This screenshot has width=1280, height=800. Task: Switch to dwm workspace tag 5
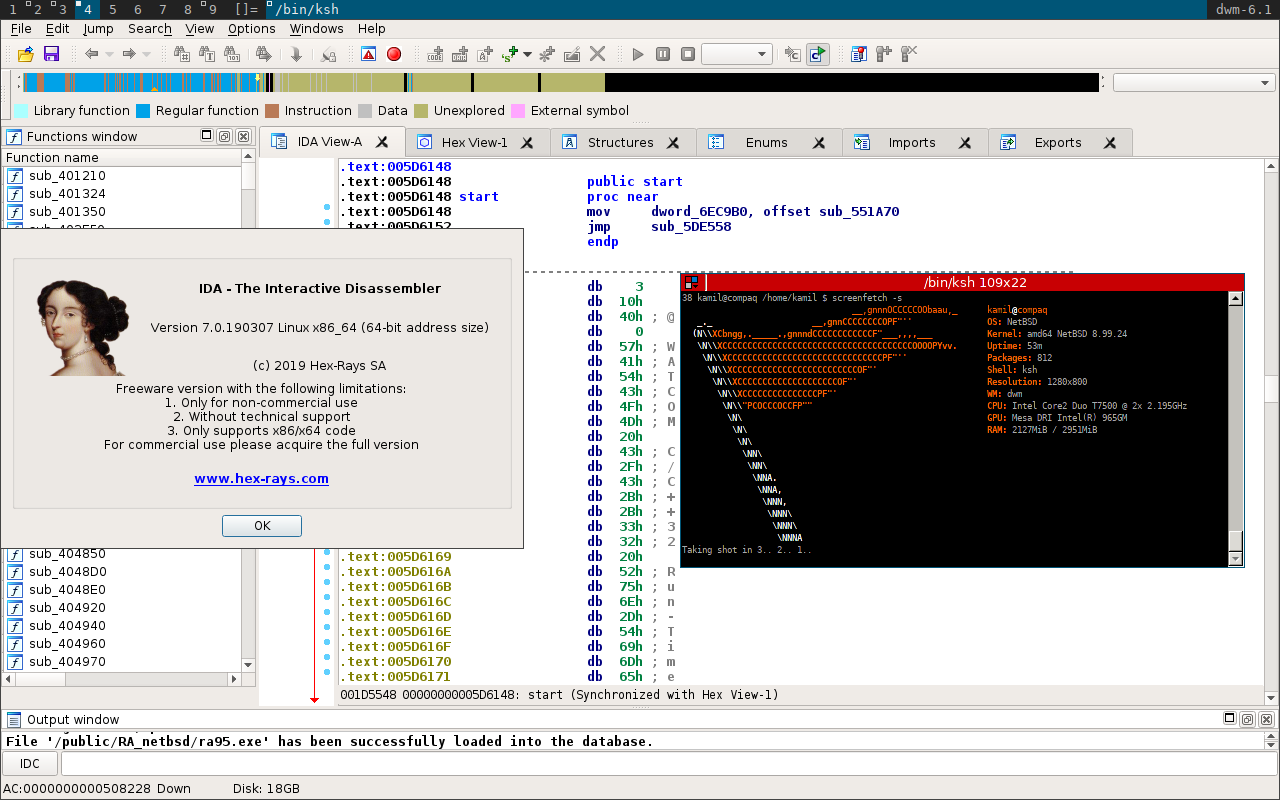tap(112, 9)
